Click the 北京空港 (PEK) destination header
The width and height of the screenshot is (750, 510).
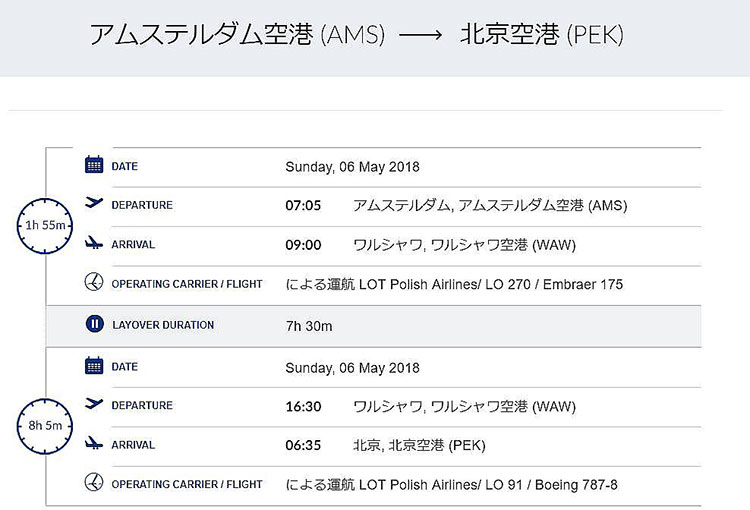542,34
